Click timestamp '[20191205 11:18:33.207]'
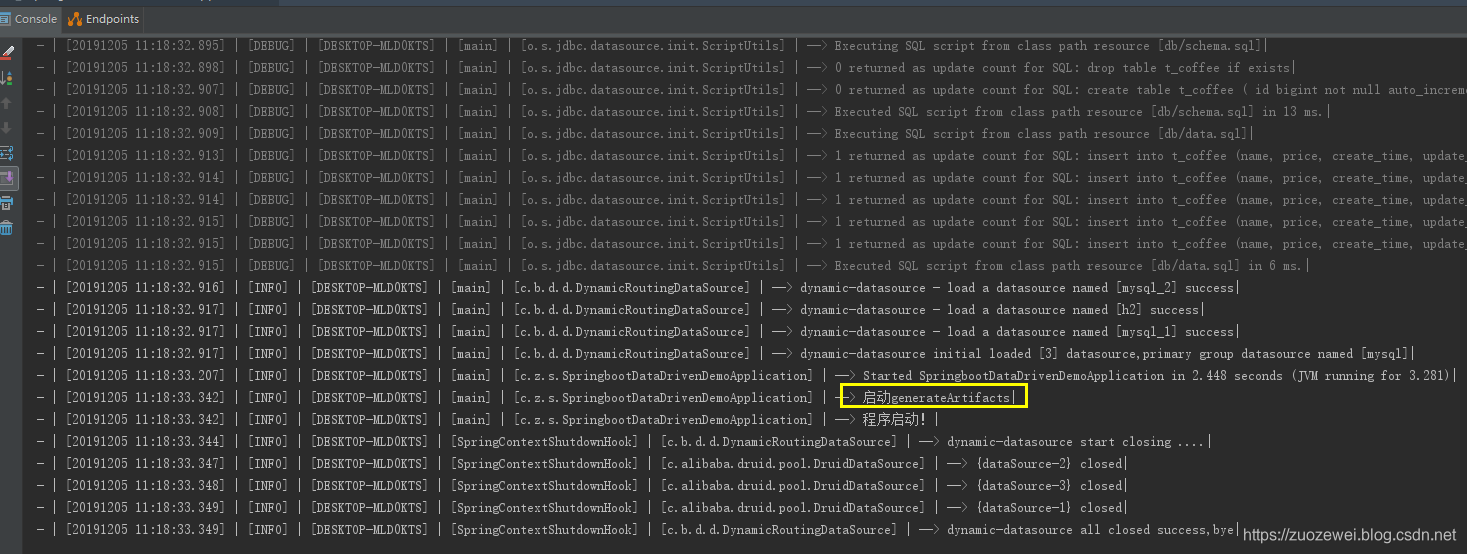Screen dimensions: 1467x554 point(146,376)
